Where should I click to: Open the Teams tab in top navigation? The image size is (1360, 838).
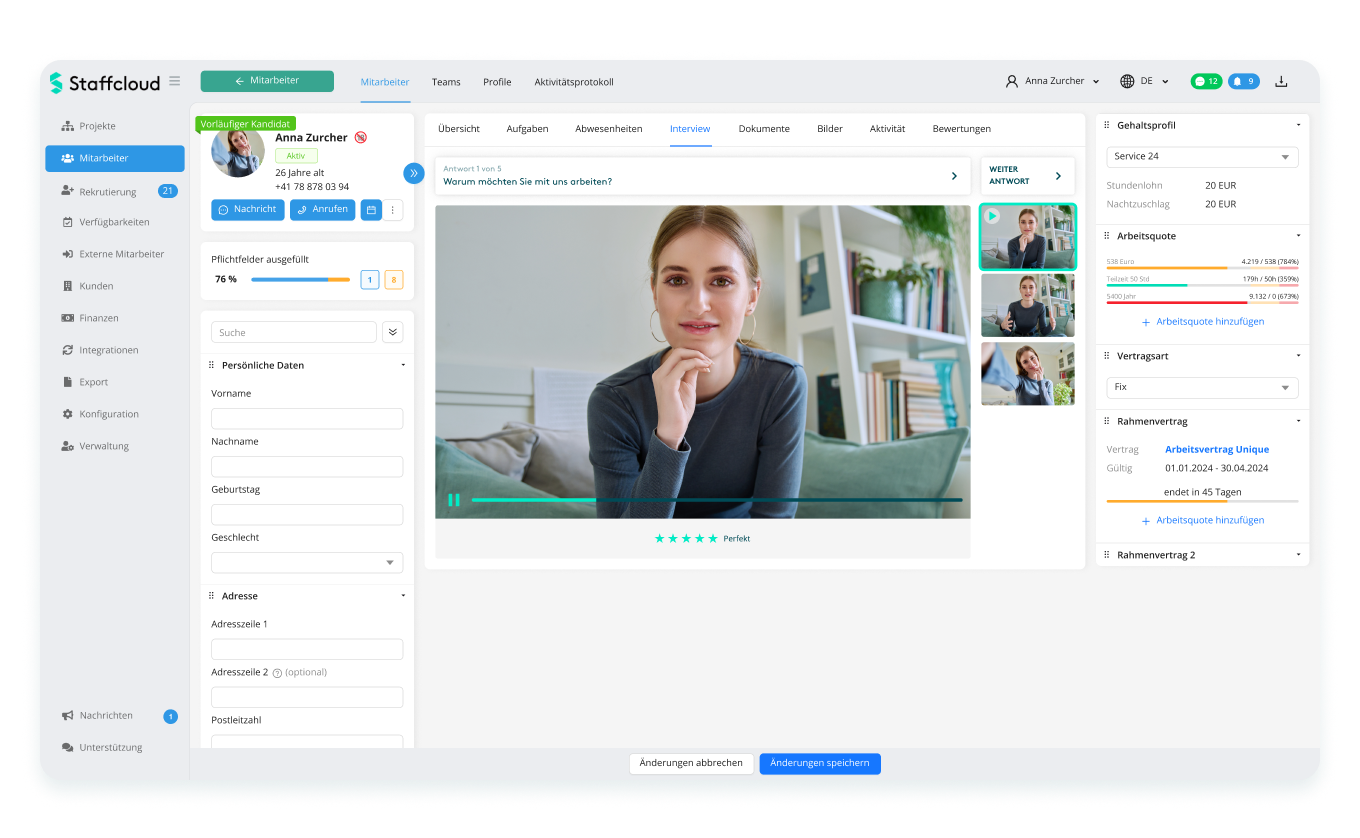coord(446,82)
